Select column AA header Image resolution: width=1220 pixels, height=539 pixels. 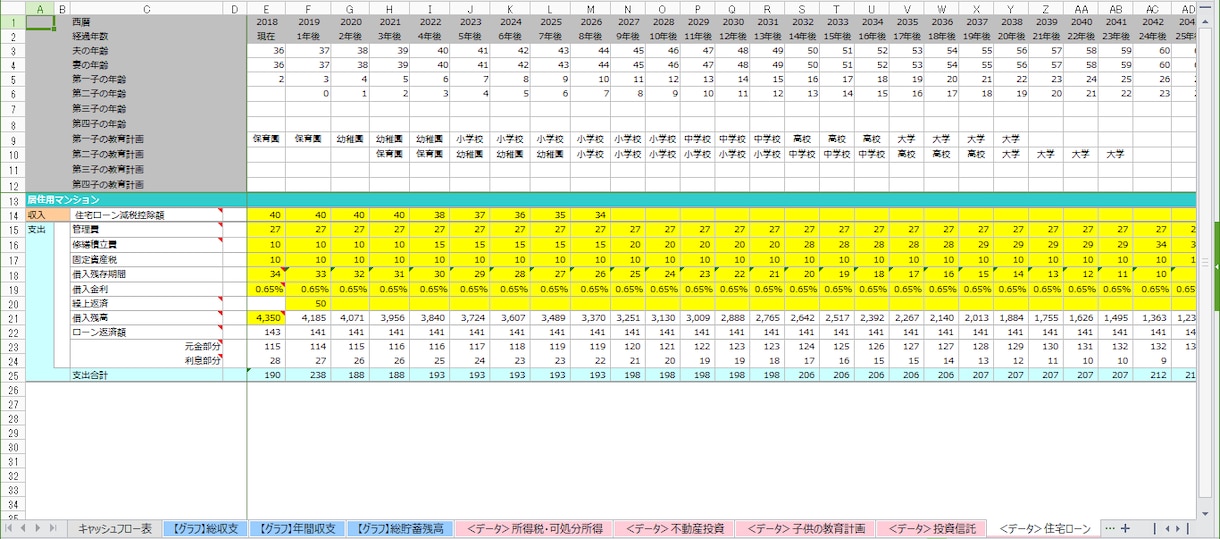[x=1081, y=8]
